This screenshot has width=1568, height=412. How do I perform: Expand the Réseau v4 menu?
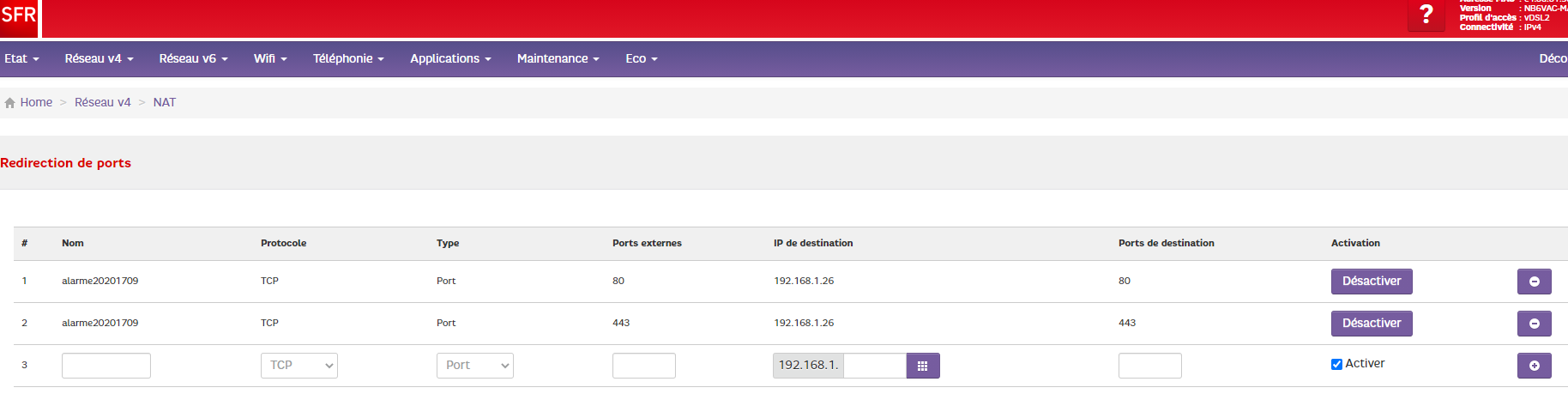[99, 58]
